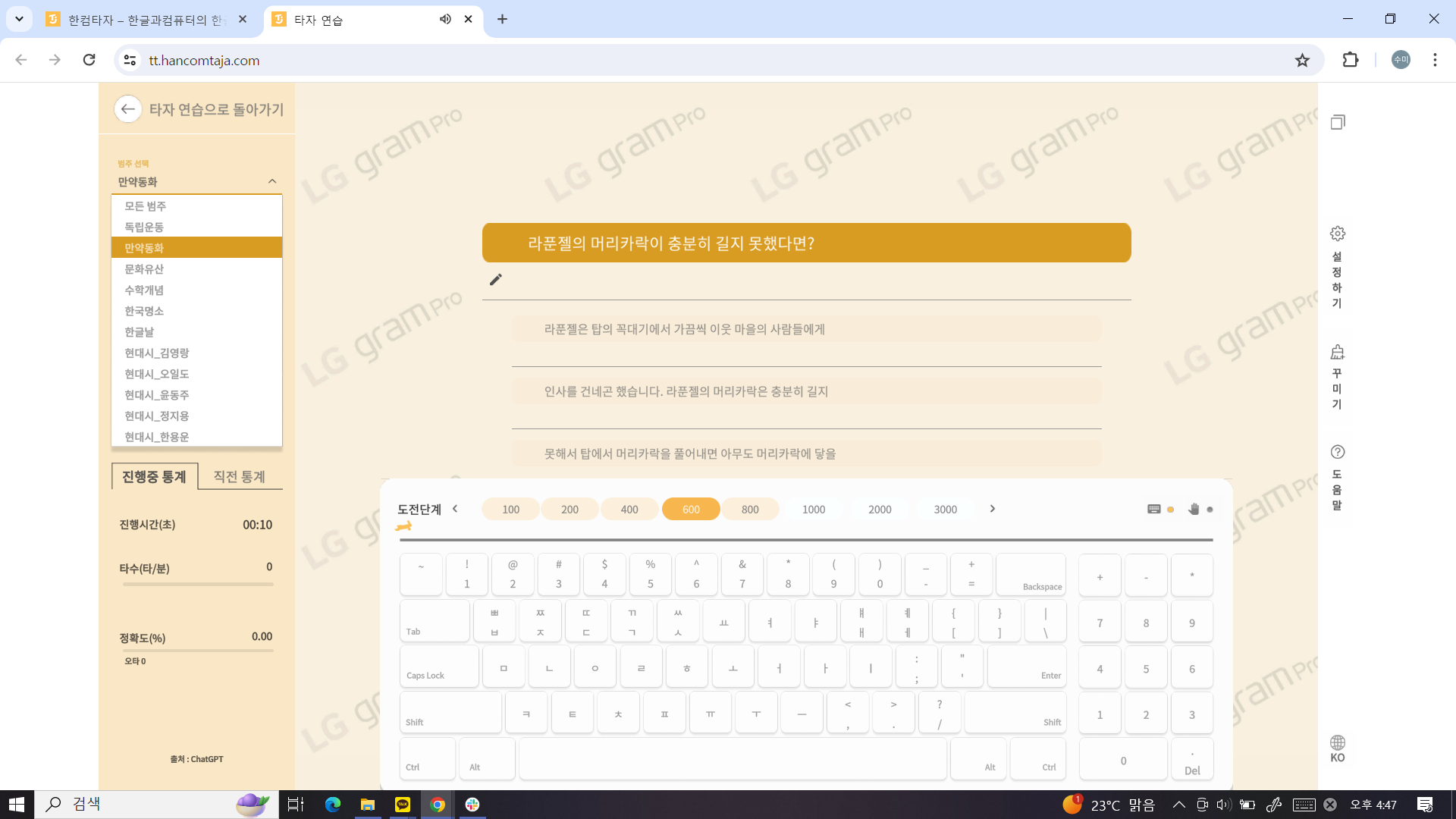Open the 설정하기 settings gear icon
1456x819 pixels.
click(x=1338, y=234)
